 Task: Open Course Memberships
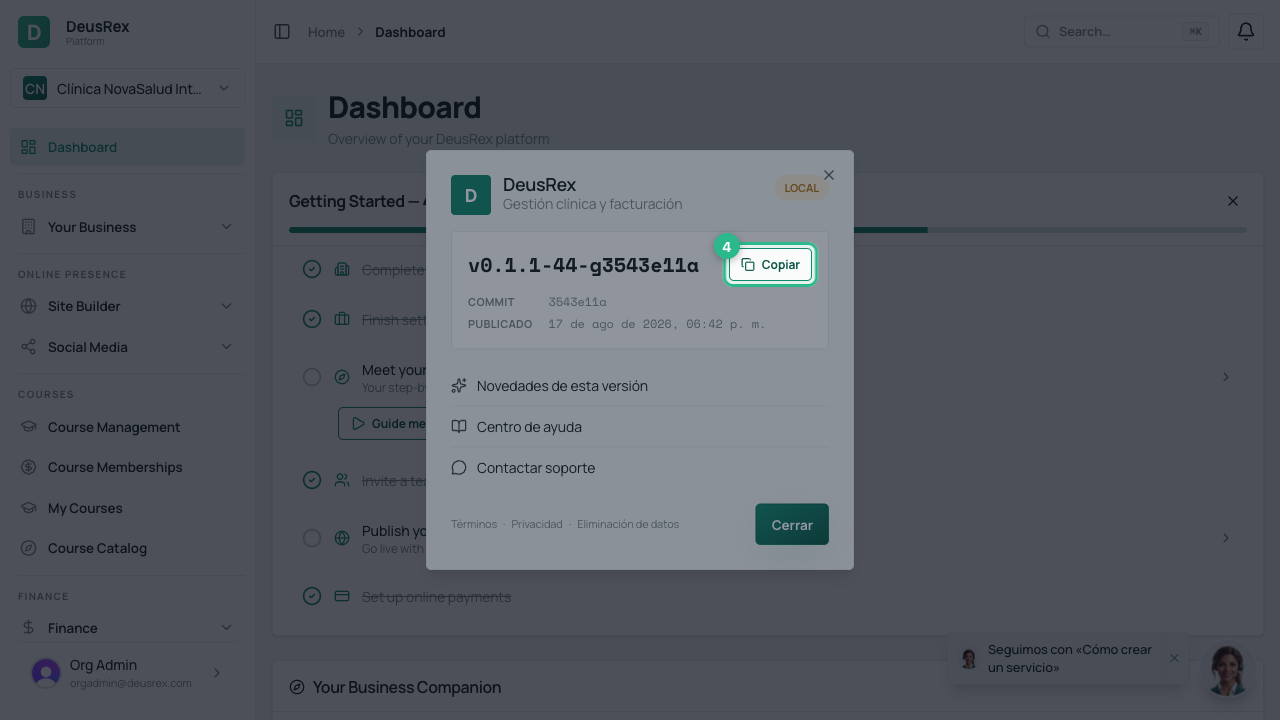[x=127, y=467]
